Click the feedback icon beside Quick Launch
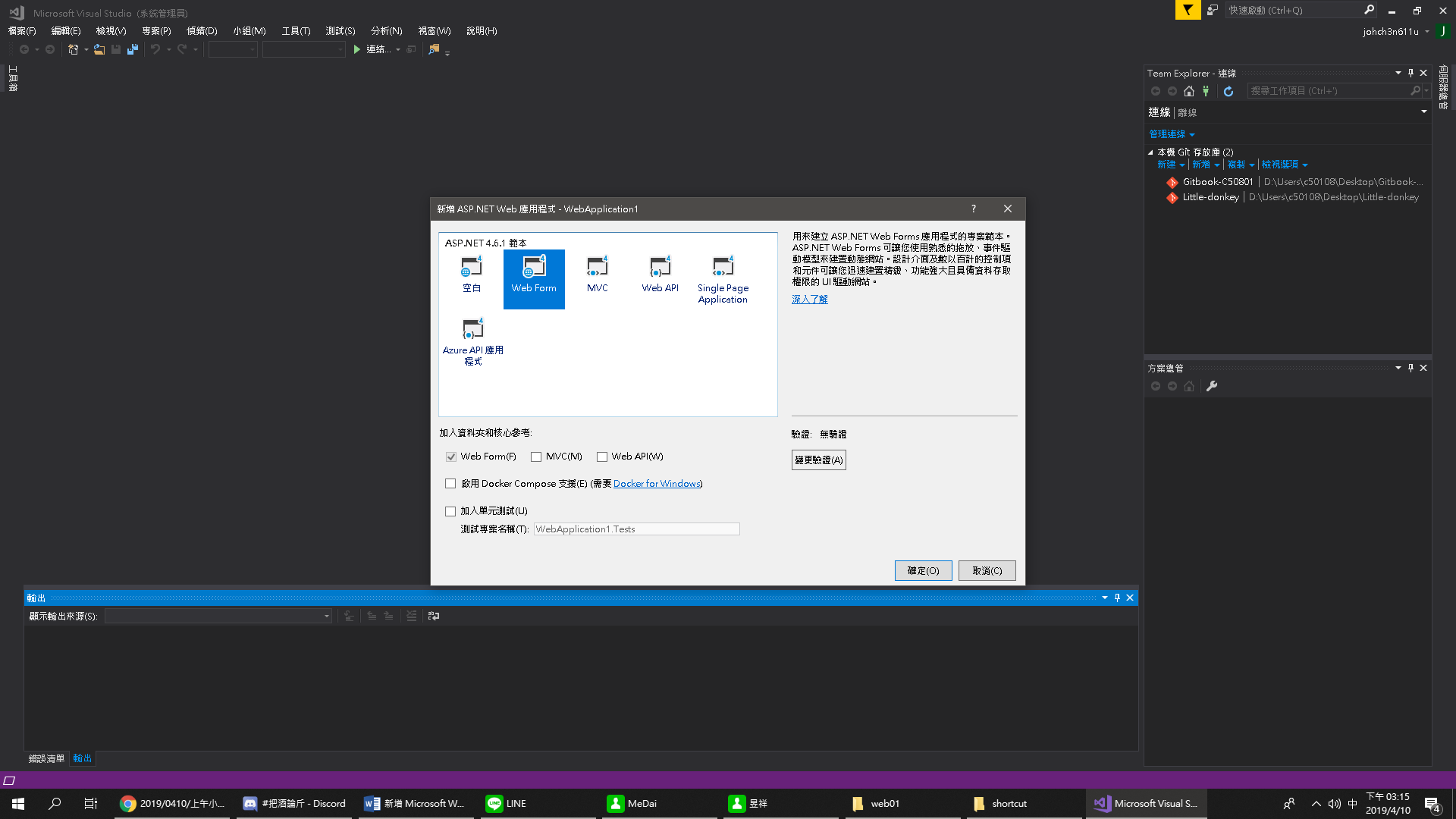 coord(1213,10)
